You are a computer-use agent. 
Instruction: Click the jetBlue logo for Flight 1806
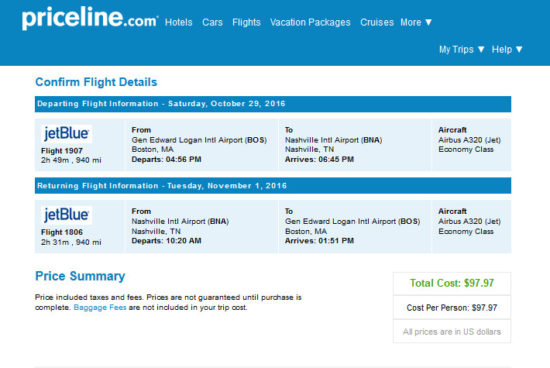coord(66,215)
